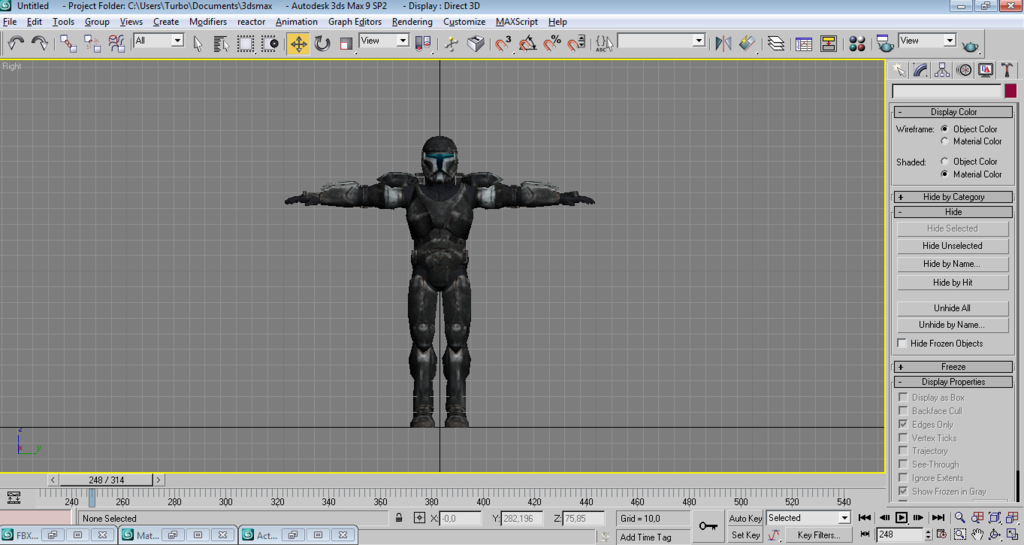Collapse the Display Properties rollout
Image resolution: width=1024 pixels, height=545 pixels.
pos(953,382)
